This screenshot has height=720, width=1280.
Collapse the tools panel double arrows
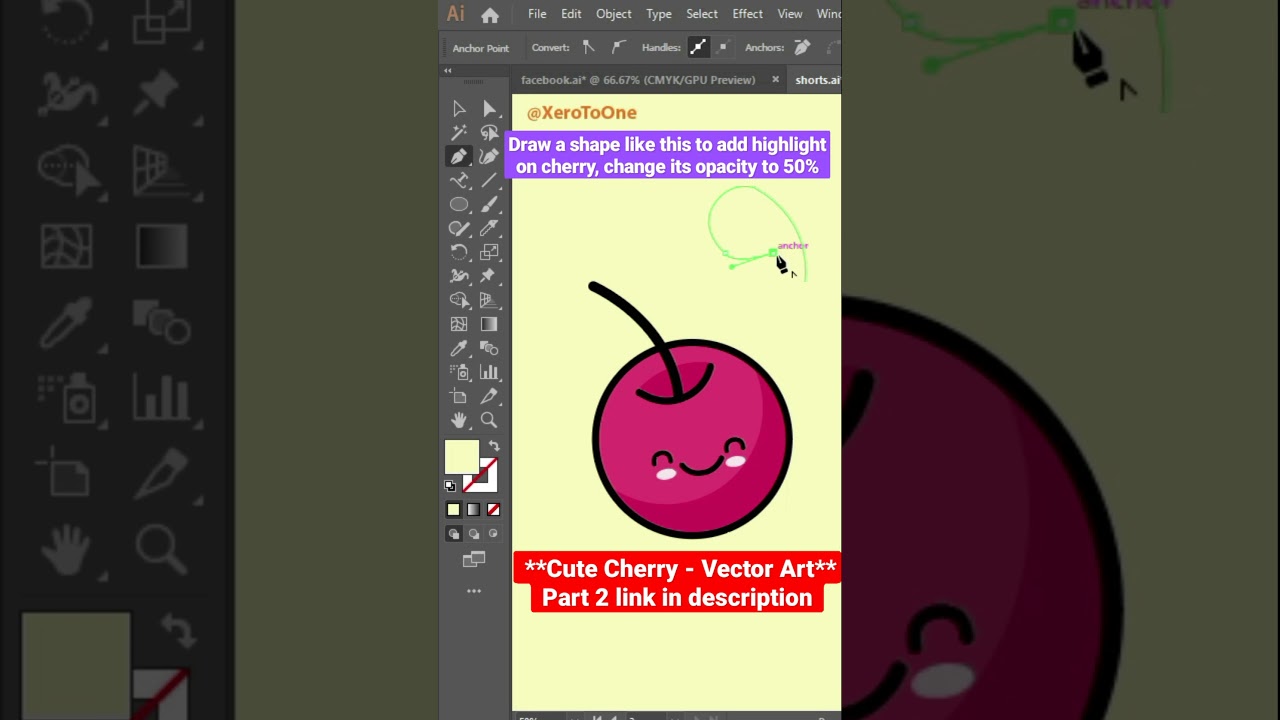(448, 70)
